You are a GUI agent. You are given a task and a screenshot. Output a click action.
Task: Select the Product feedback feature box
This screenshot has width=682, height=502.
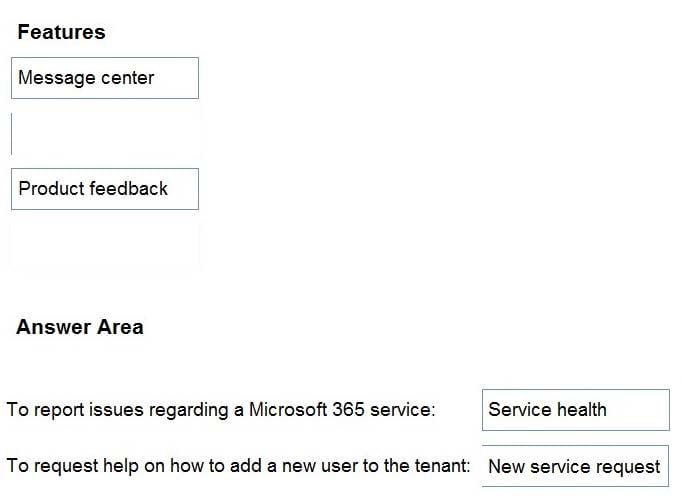point(105,189)
